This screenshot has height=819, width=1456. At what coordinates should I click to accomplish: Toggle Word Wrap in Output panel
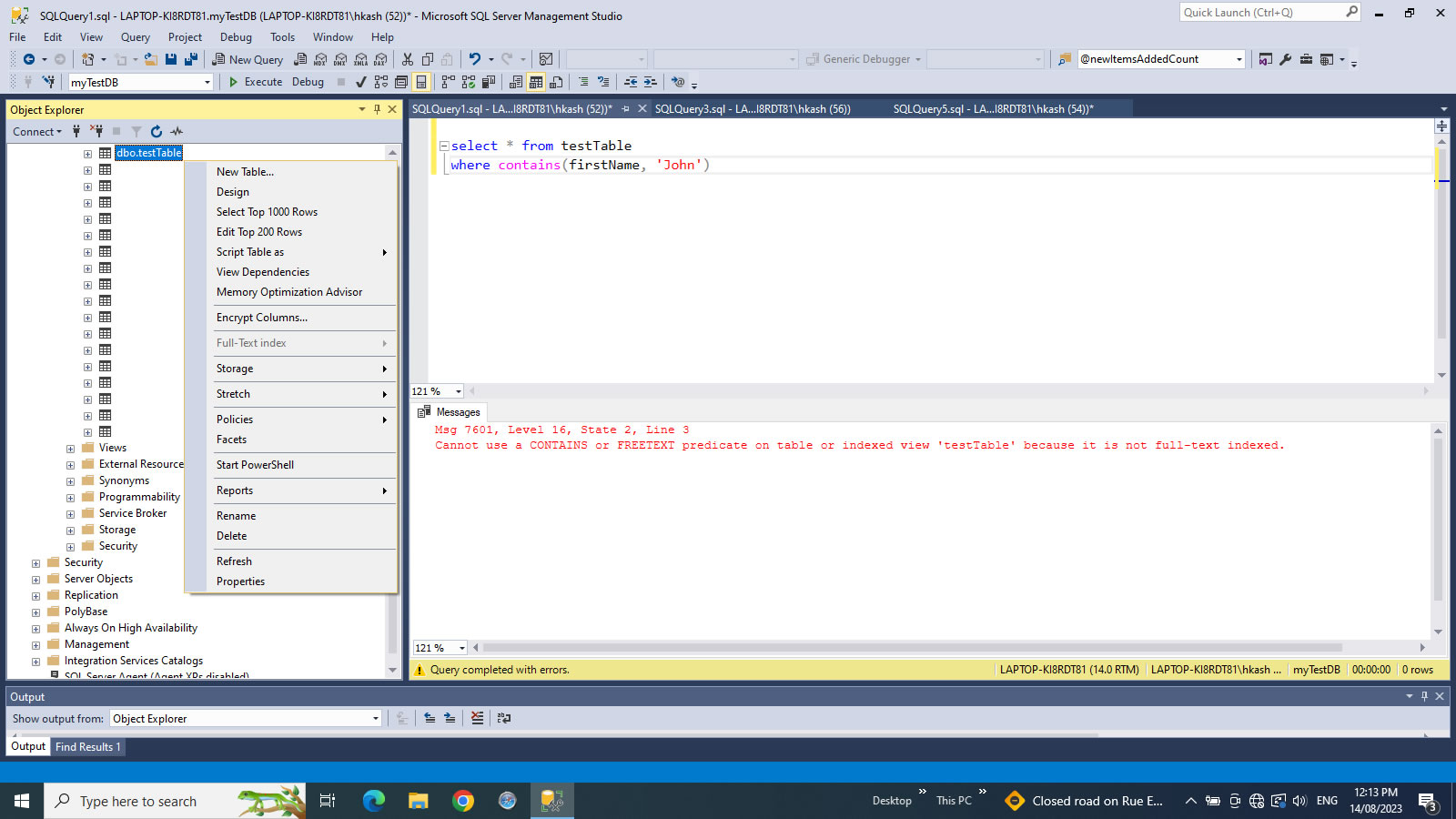[x=503, y=718]
